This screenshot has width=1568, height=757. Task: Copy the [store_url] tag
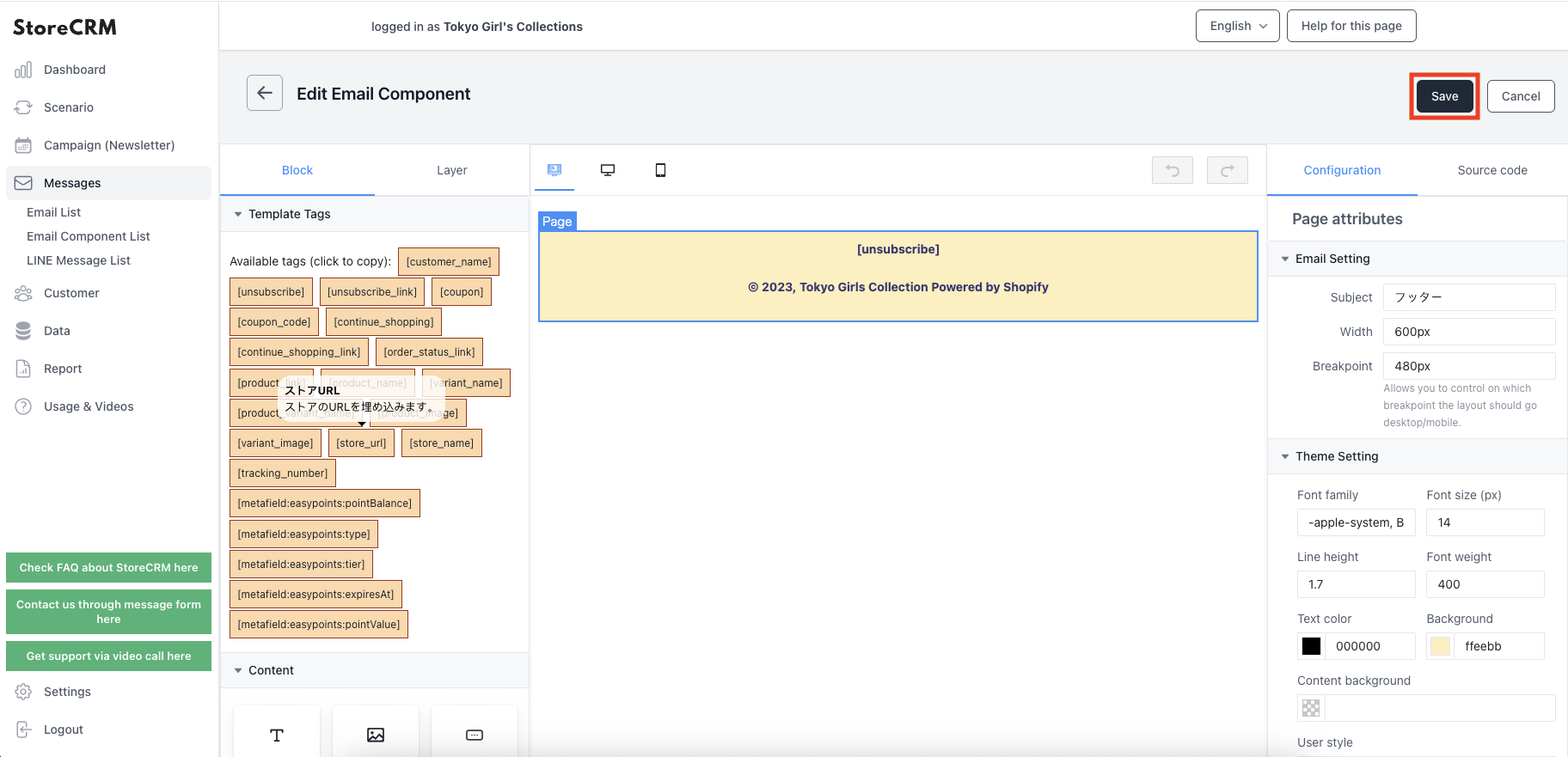point(361,443)
